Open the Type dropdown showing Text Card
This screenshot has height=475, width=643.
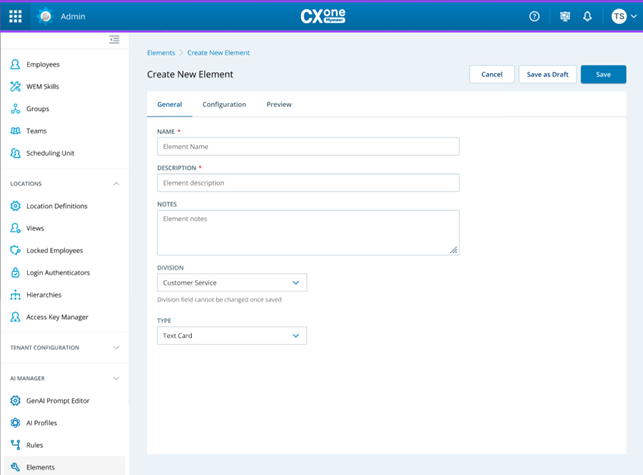232,336
